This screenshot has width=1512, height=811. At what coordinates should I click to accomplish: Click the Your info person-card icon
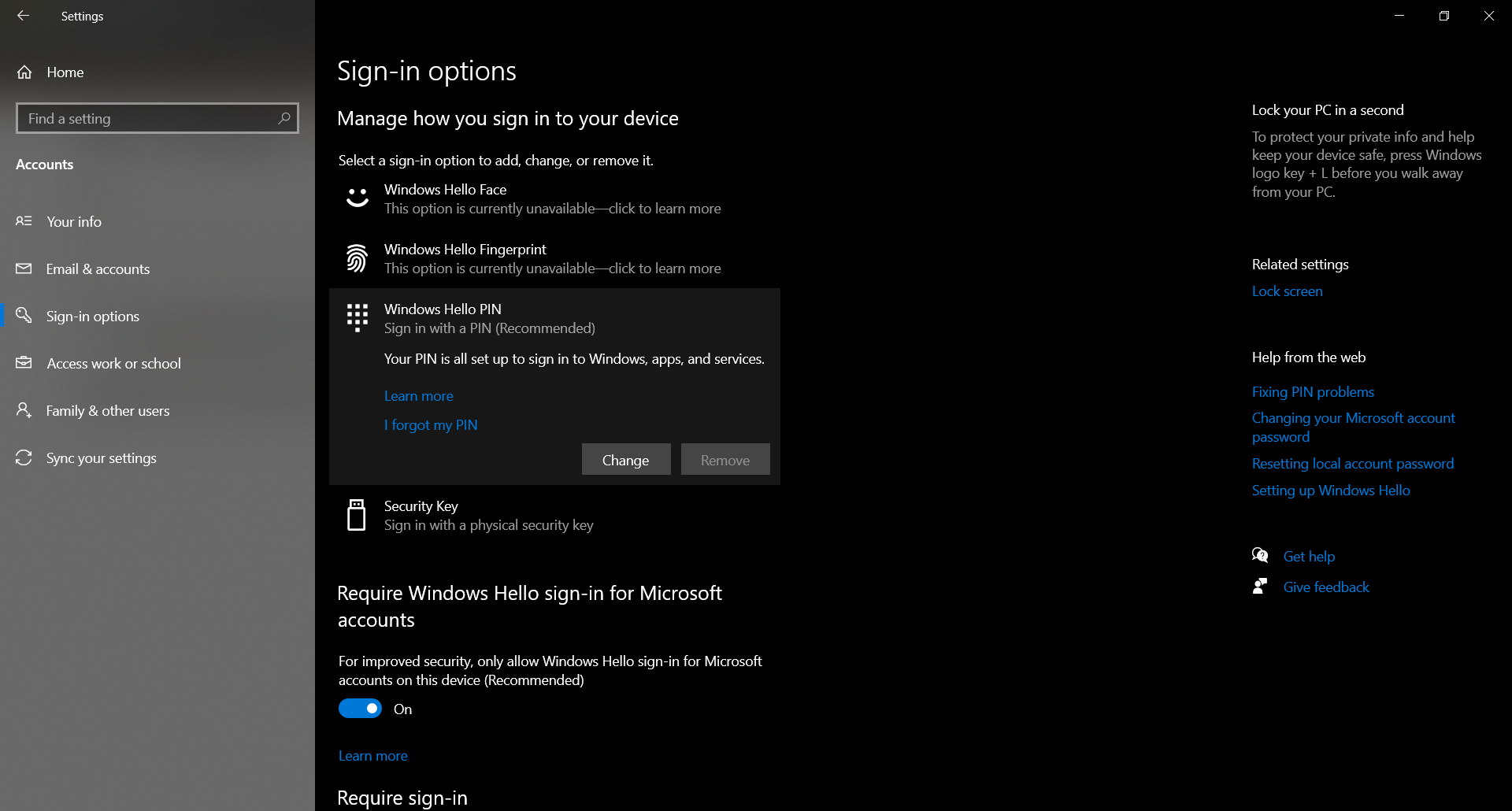coord(24,221)
